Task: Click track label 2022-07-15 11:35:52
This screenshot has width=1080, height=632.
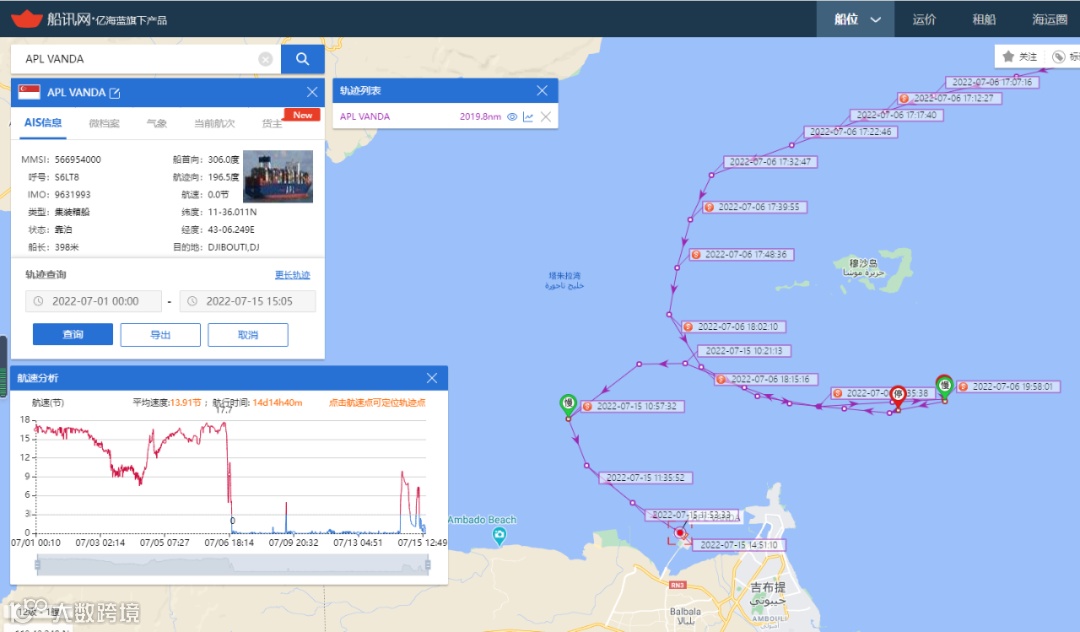Action: coord(645,478)
